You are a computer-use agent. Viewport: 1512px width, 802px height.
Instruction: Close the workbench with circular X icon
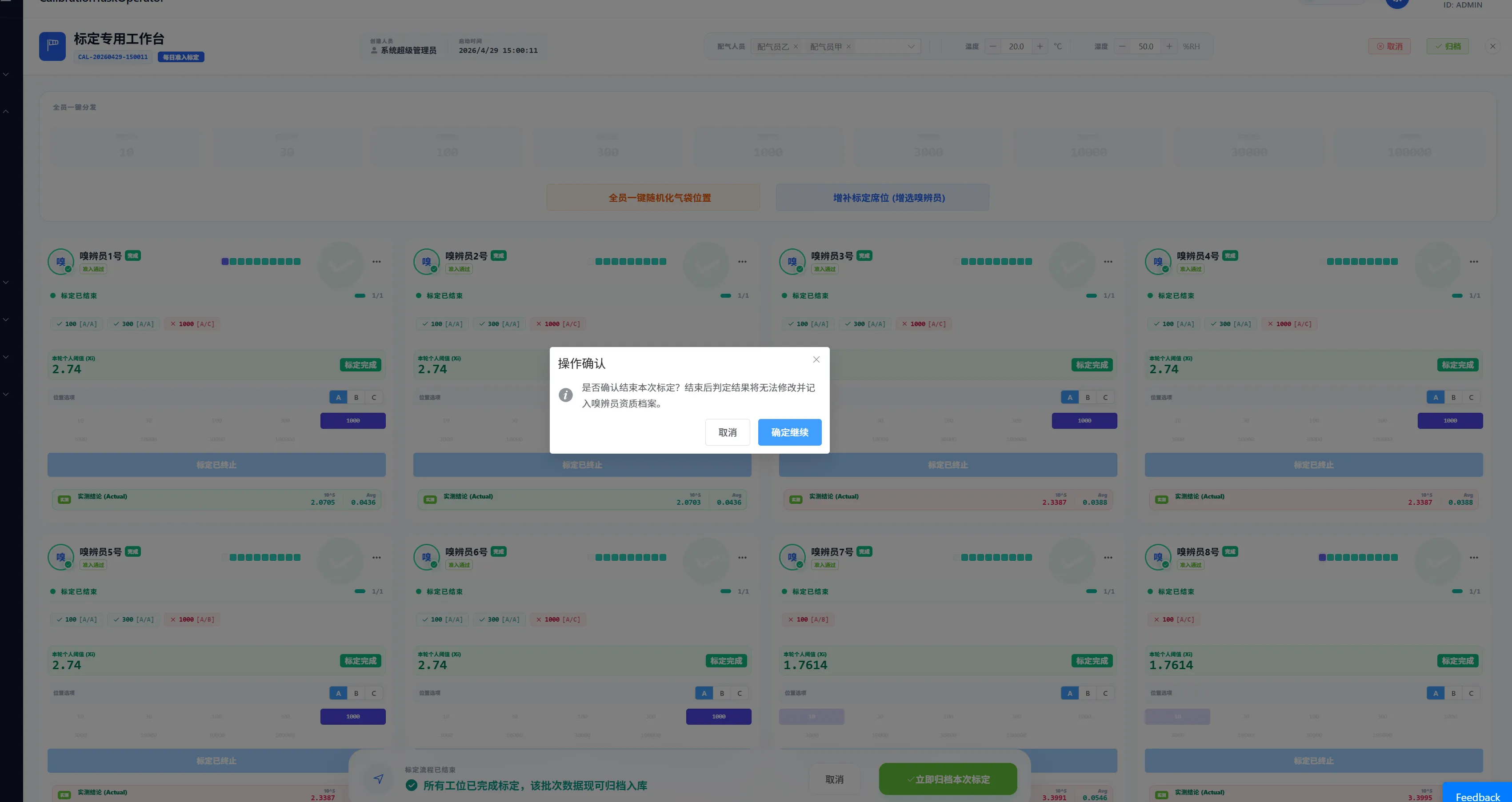tap(1492, 46)
